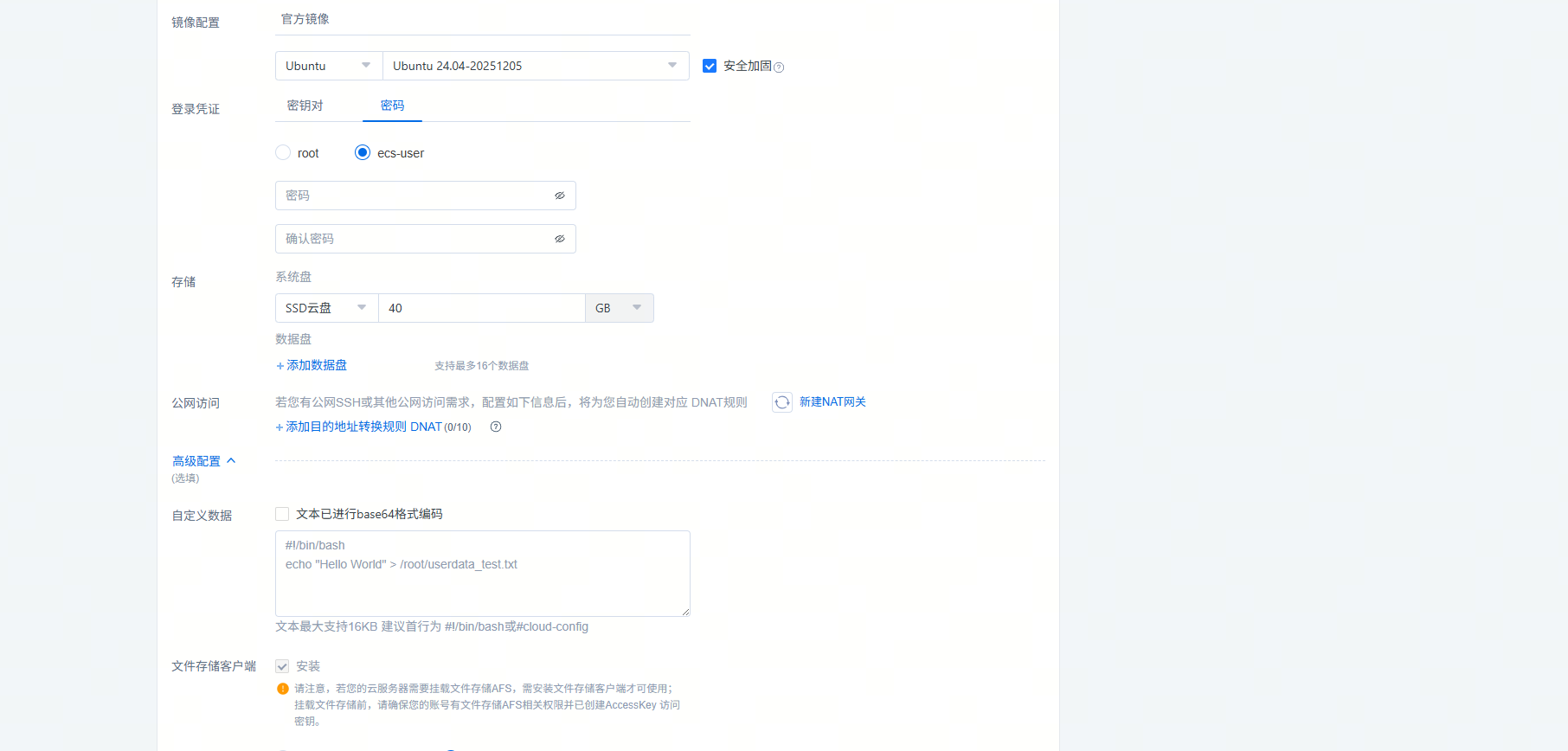The width and height of the screenshot is (1568, 751).
Task: Click the help icon next to 安全加固
Action: pos(779,67)
